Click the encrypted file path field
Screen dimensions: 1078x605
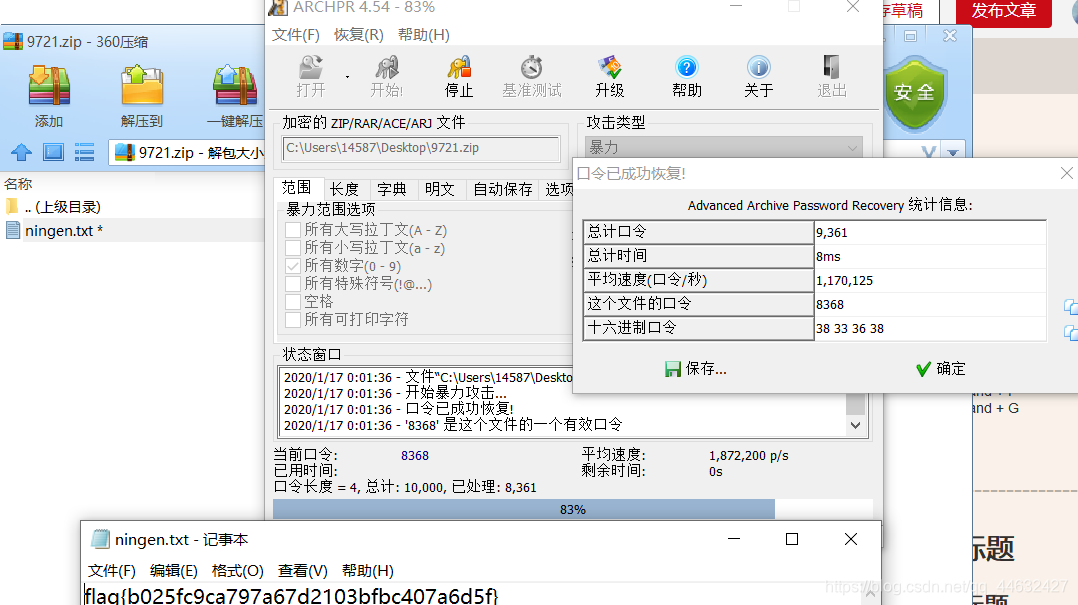click(x=421, y=148)
